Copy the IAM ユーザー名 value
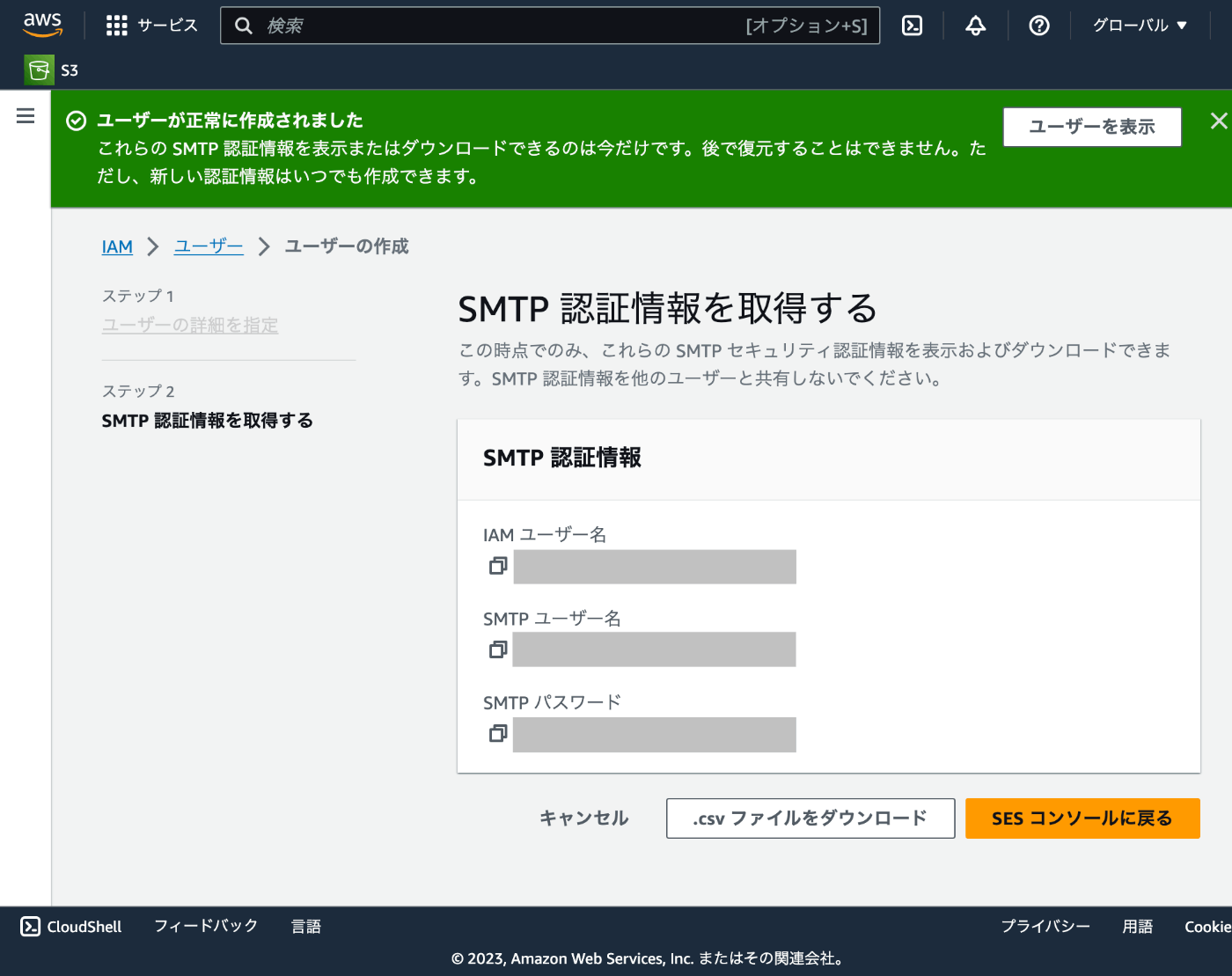This screenshot has height=976, width=1232. pos(498,566)
